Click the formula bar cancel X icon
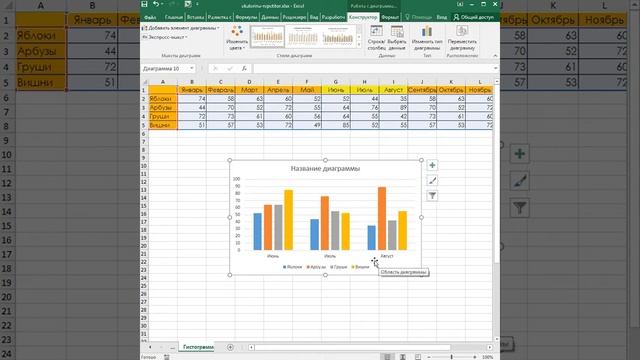 (x=216, y=69)
